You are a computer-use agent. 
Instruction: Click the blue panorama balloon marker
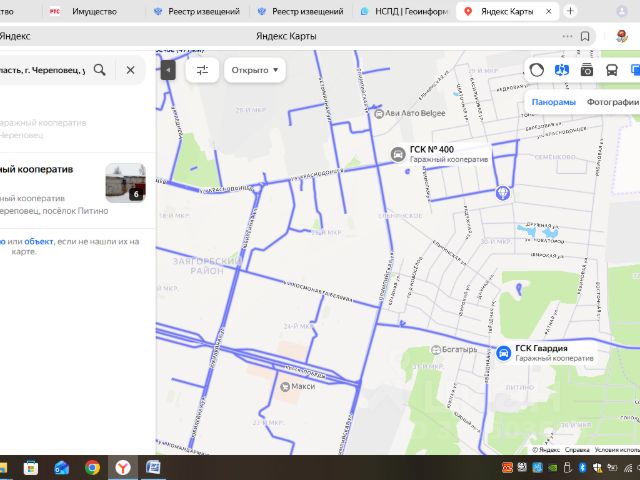point(502,192)
